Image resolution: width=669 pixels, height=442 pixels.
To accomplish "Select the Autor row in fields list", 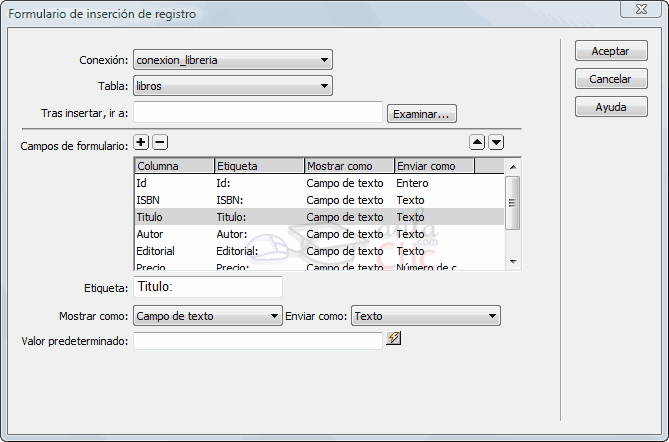I will tap(319, 234).
